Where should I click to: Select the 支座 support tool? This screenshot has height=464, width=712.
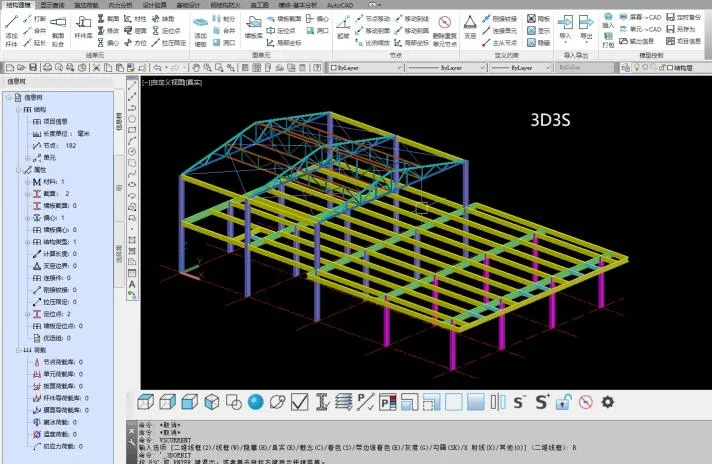point(470,27)
